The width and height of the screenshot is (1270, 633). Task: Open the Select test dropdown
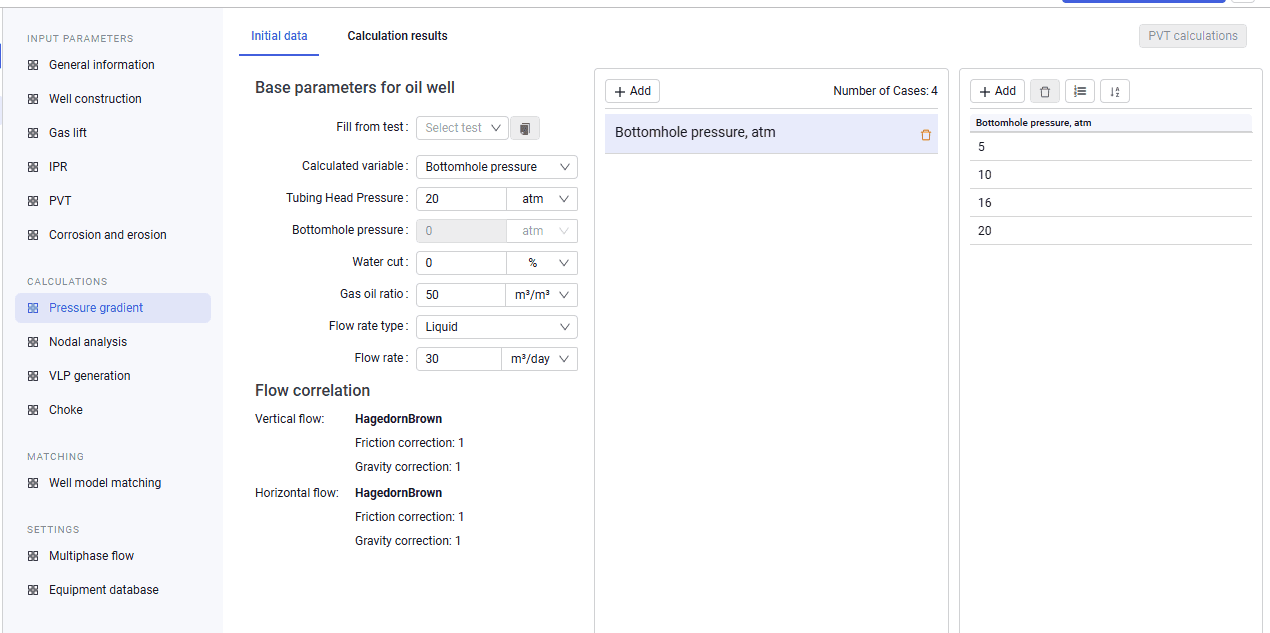coord(462,128)
